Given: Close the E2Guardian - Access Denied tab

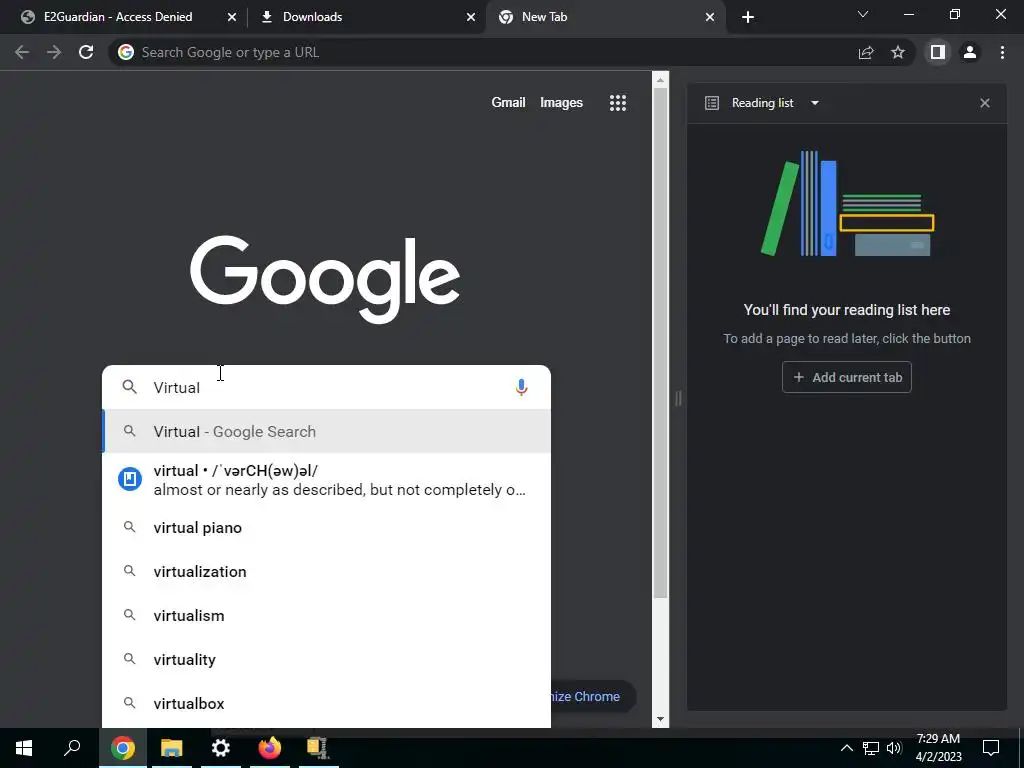Looking at the screenshot, I should [232, 17].
